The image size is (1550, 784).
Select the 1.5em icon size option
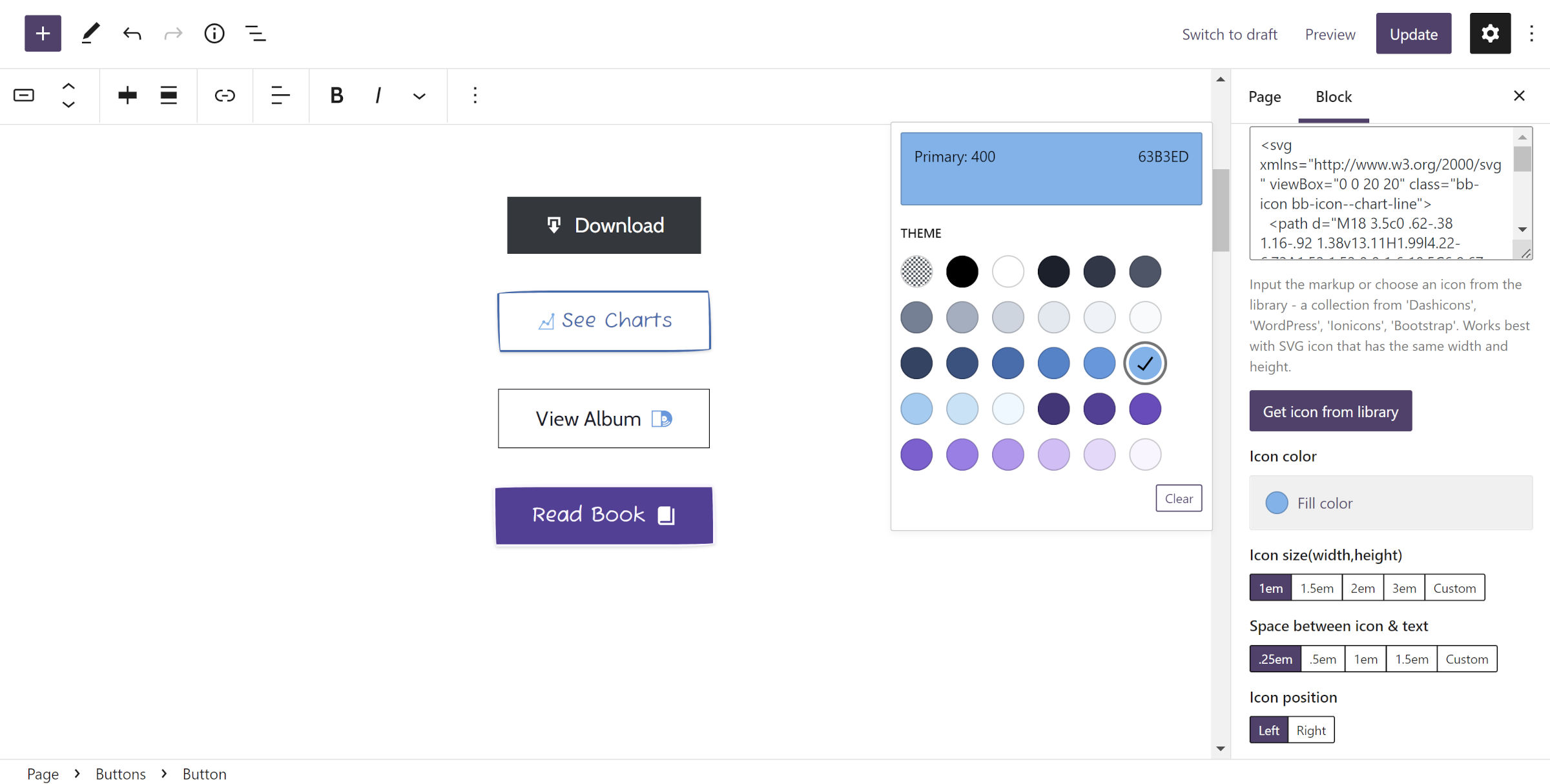(x=1316, y=588)
